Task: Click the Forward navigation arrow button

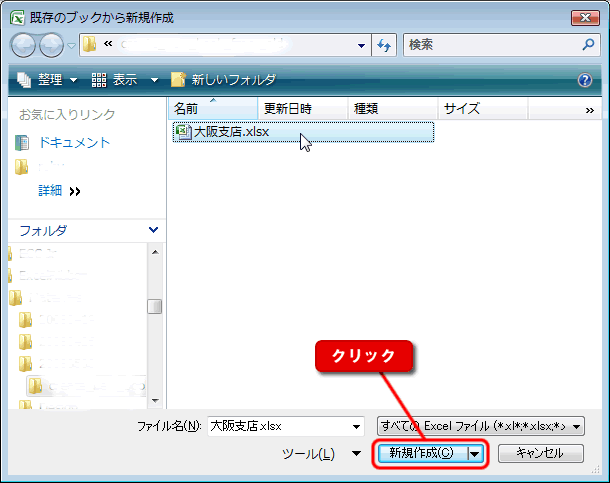Action: tap(52, 45)
